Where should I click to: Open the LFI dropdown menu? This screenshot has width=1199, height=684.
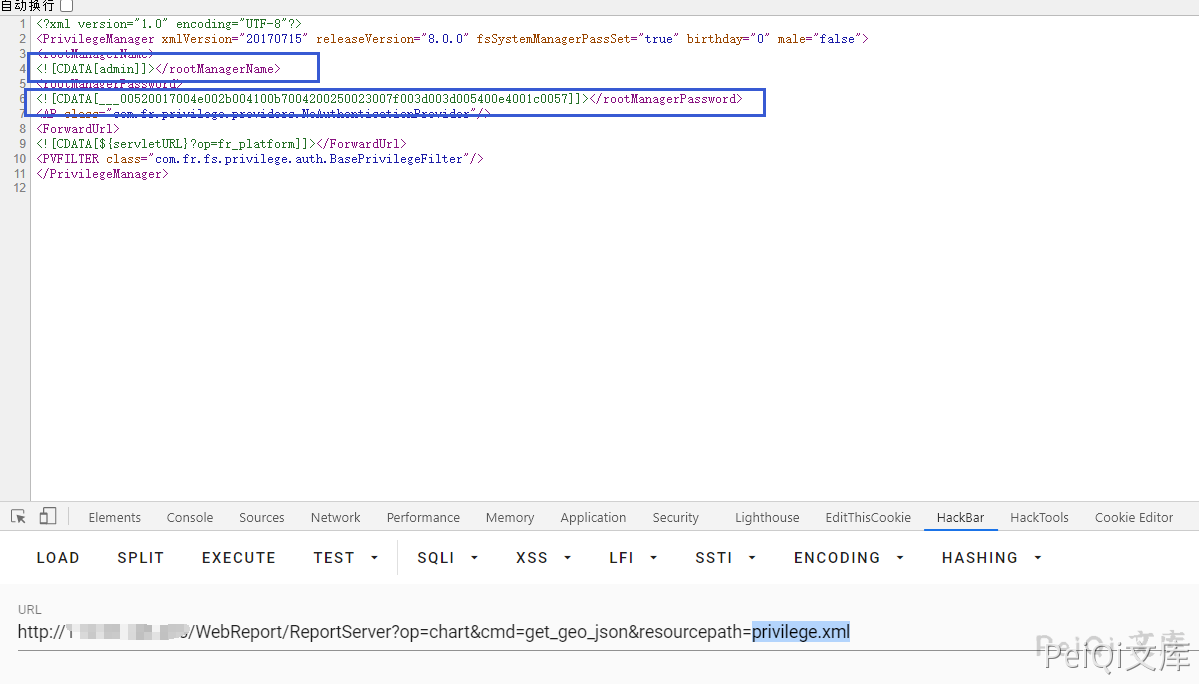click(632, 558)
